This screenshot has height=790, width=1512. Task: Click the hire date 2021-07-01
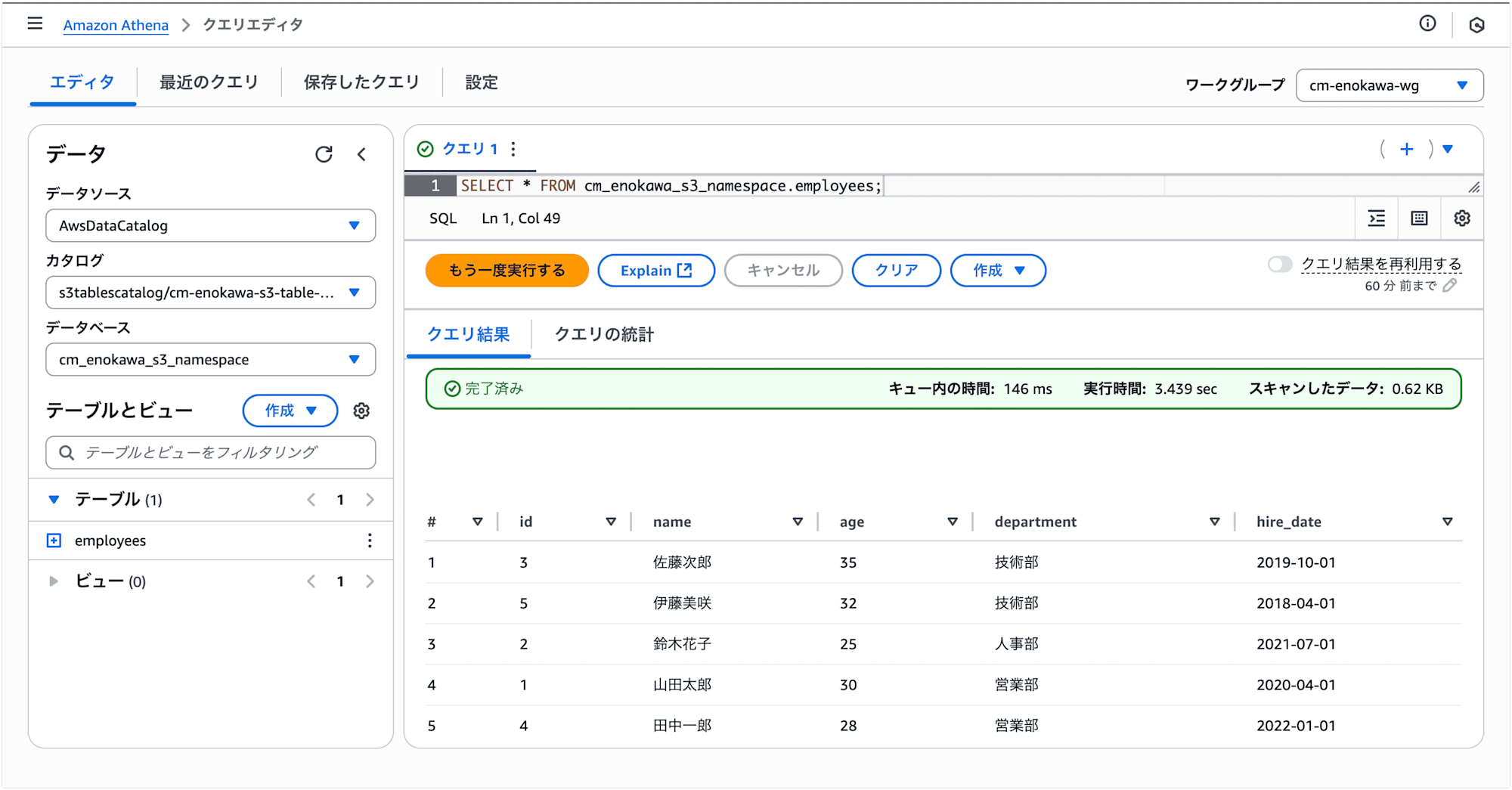[x=1296, y=644]
